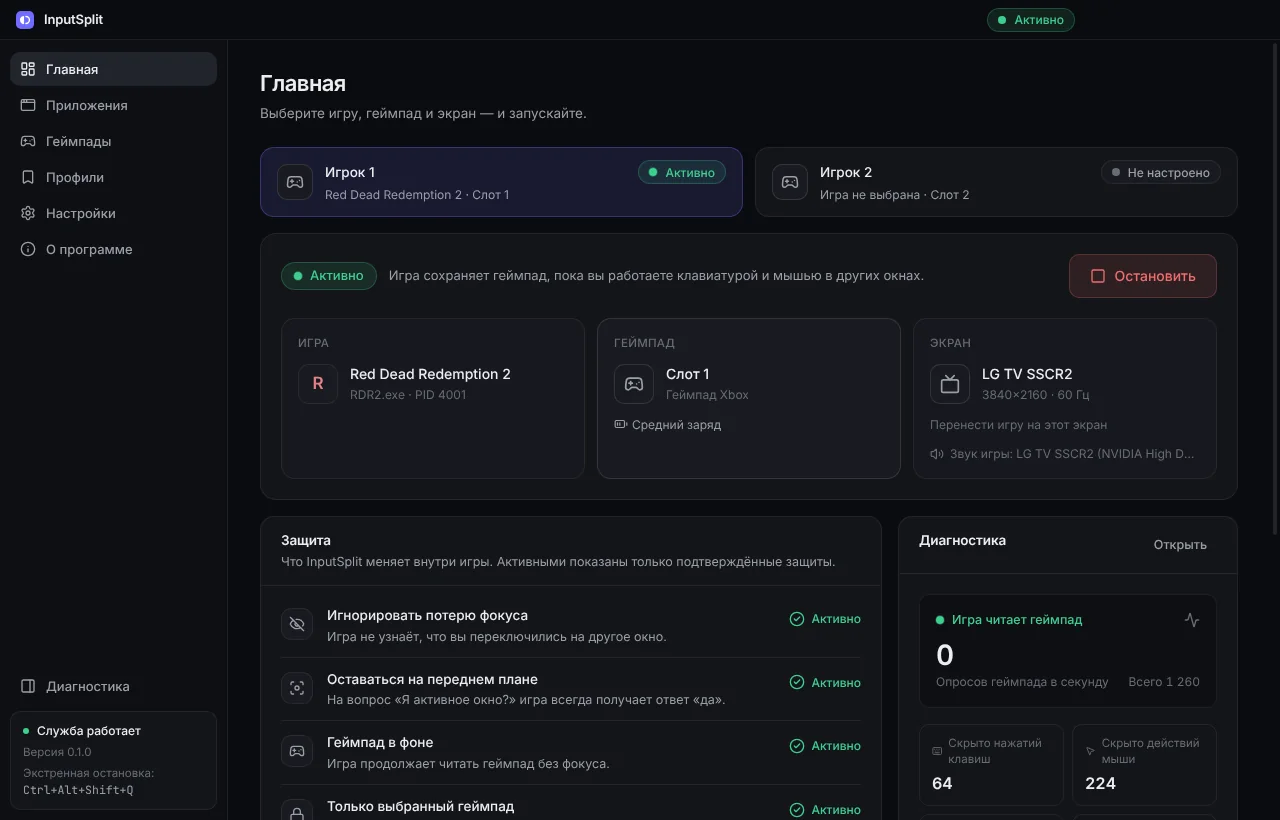Click the red R icon of Red Dead Redemption 2
This screenshot has height=820, width=1280.
318,384
